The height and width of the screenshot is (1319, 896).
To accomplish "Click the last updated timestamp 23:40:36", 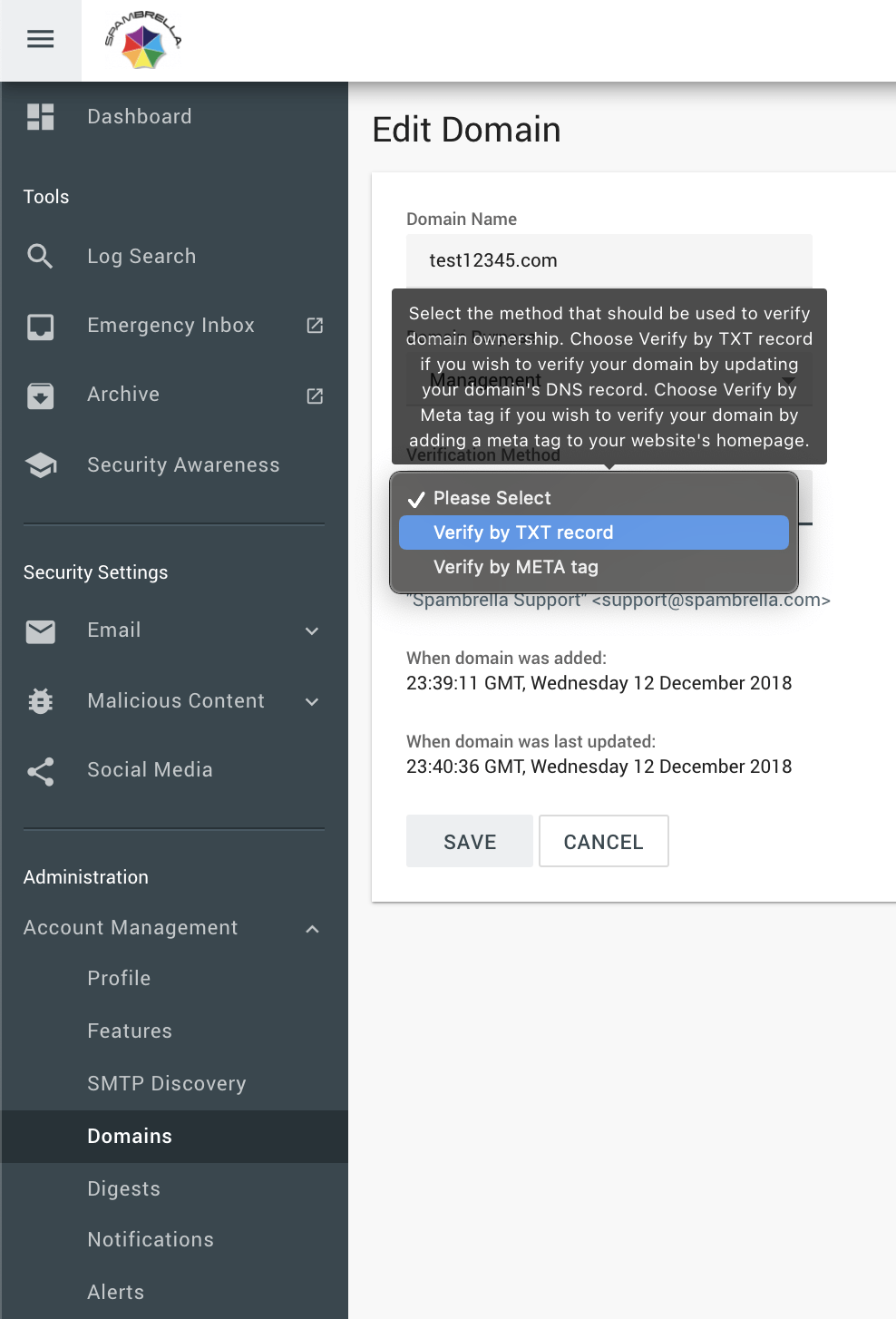I will (599, 767).
